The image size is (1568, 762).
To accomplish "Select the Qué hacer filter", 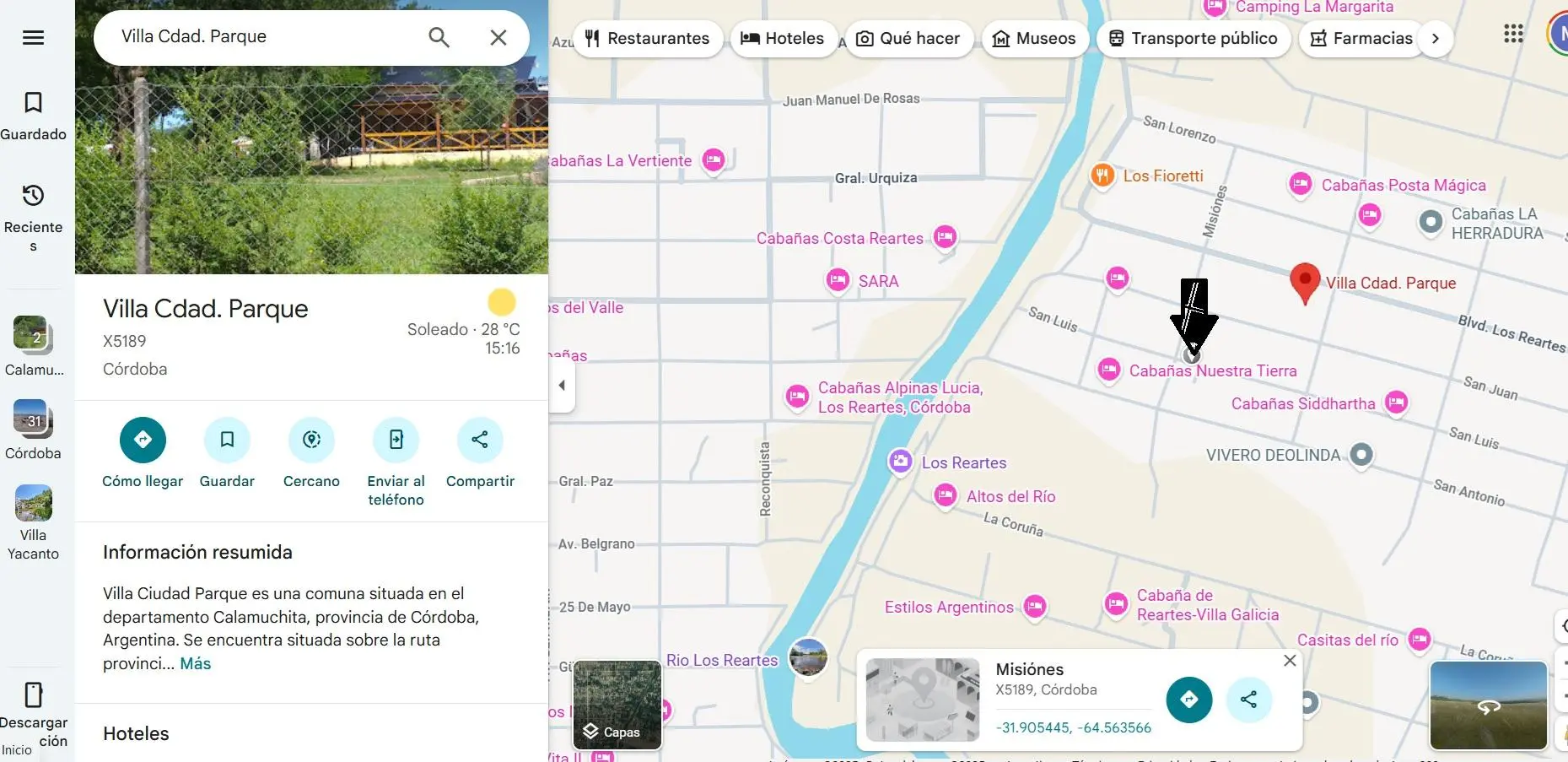I will pyautogui.click(x=908, y=39).
